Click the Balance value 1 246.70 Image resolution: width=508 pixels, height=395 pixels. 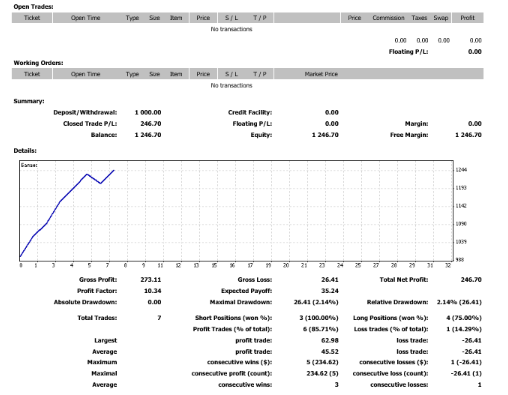click(x=148, y=135)
